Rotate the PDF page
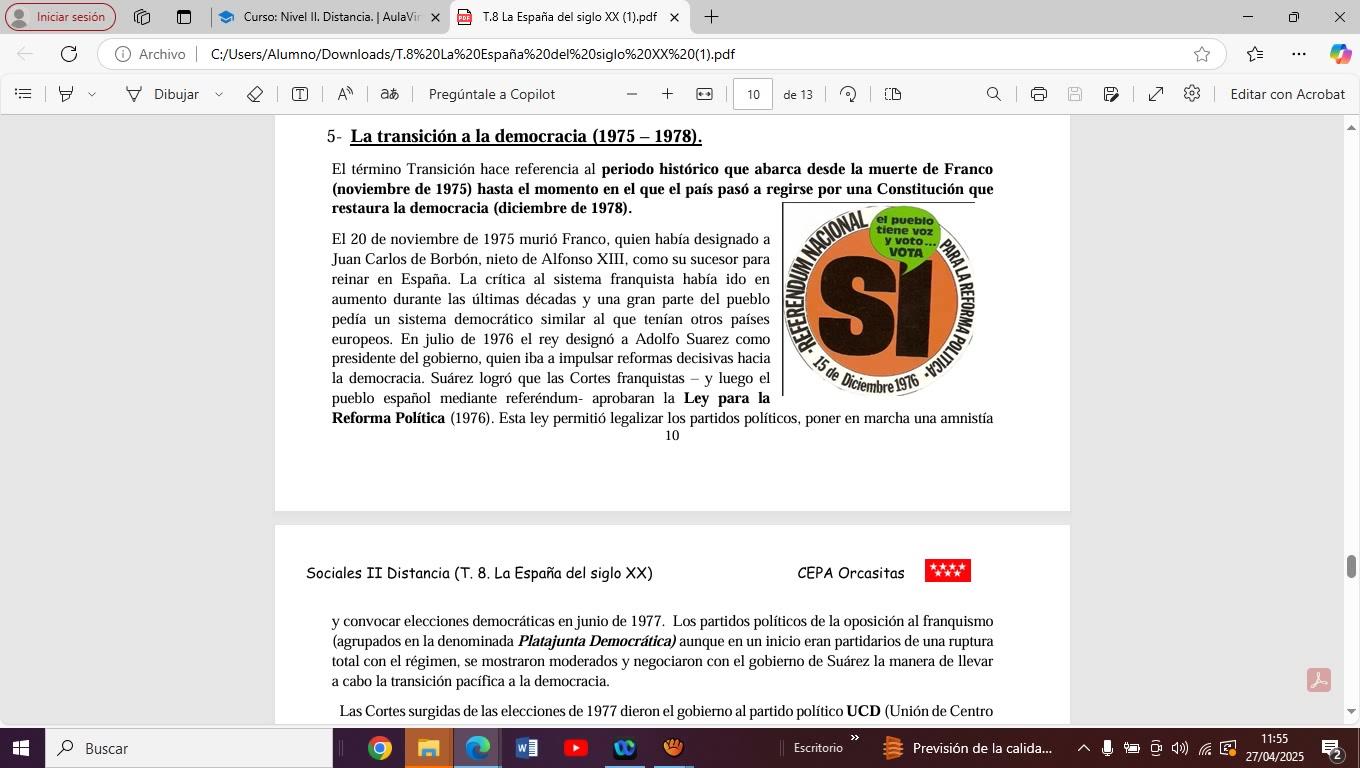 tap(848, 94)
